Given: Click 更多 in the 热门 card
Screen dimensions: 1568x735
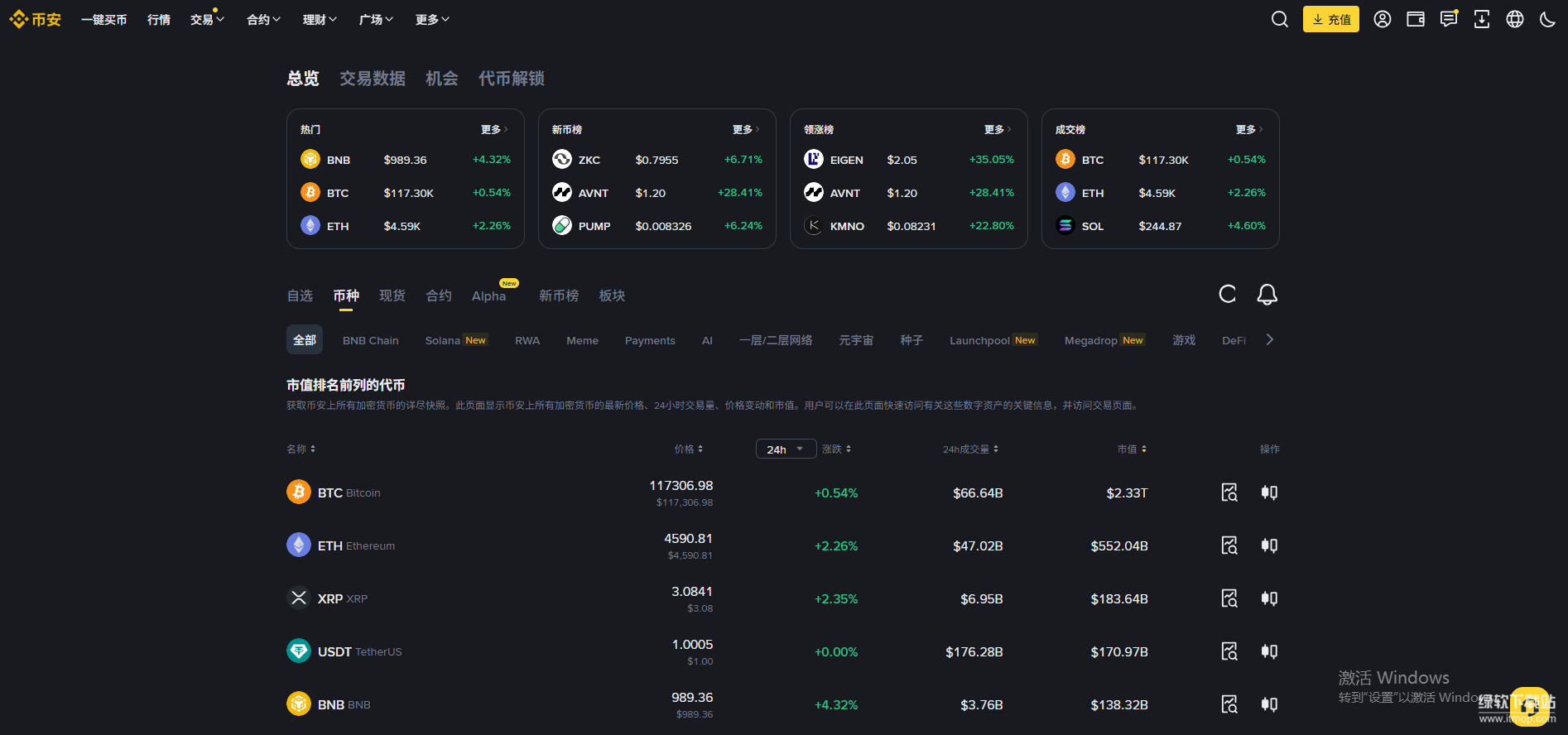Looking at the screenshot, I should [494, 129].
